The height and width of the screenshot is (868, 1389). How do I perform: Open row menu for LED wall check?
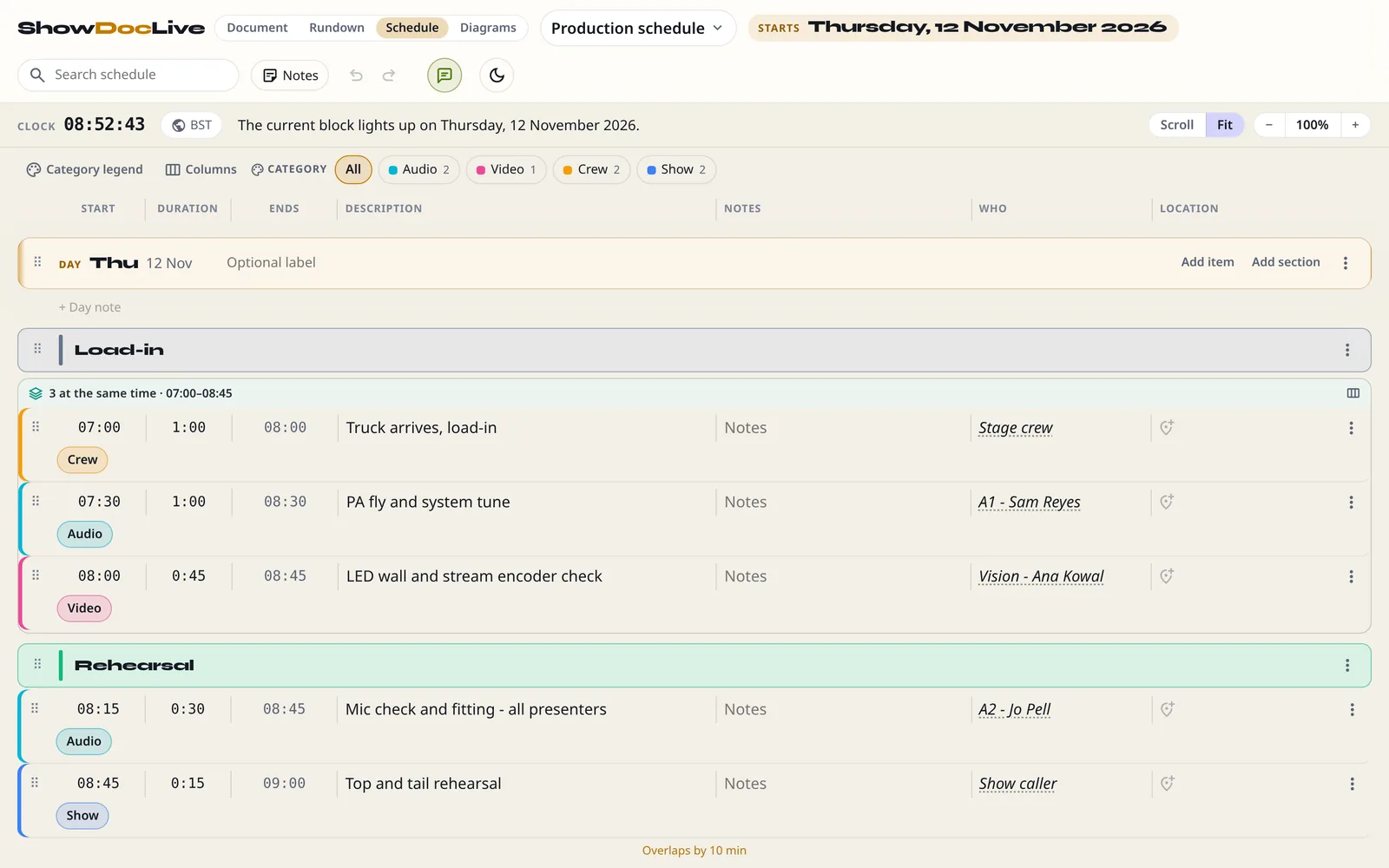[x=1351, y=576]
